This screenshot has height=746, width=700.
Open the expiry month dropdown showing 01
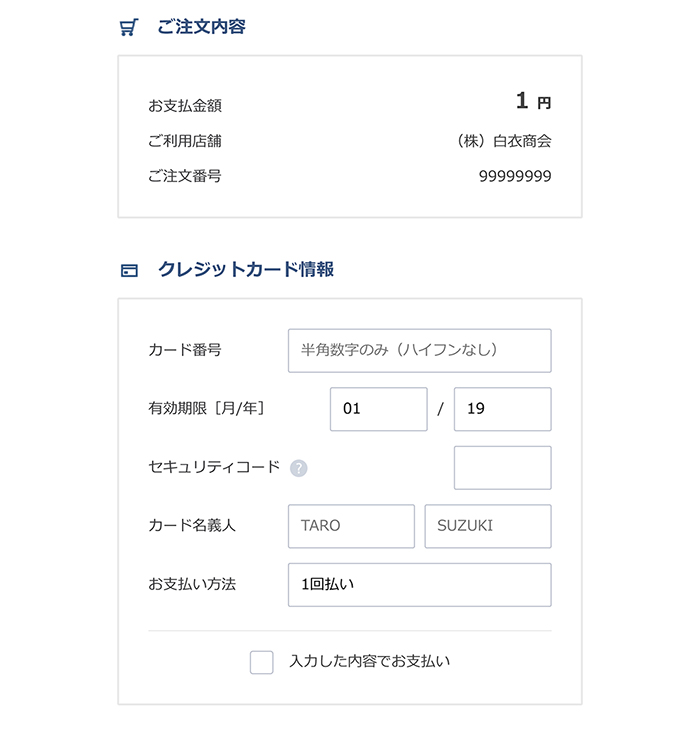[379, 409]
